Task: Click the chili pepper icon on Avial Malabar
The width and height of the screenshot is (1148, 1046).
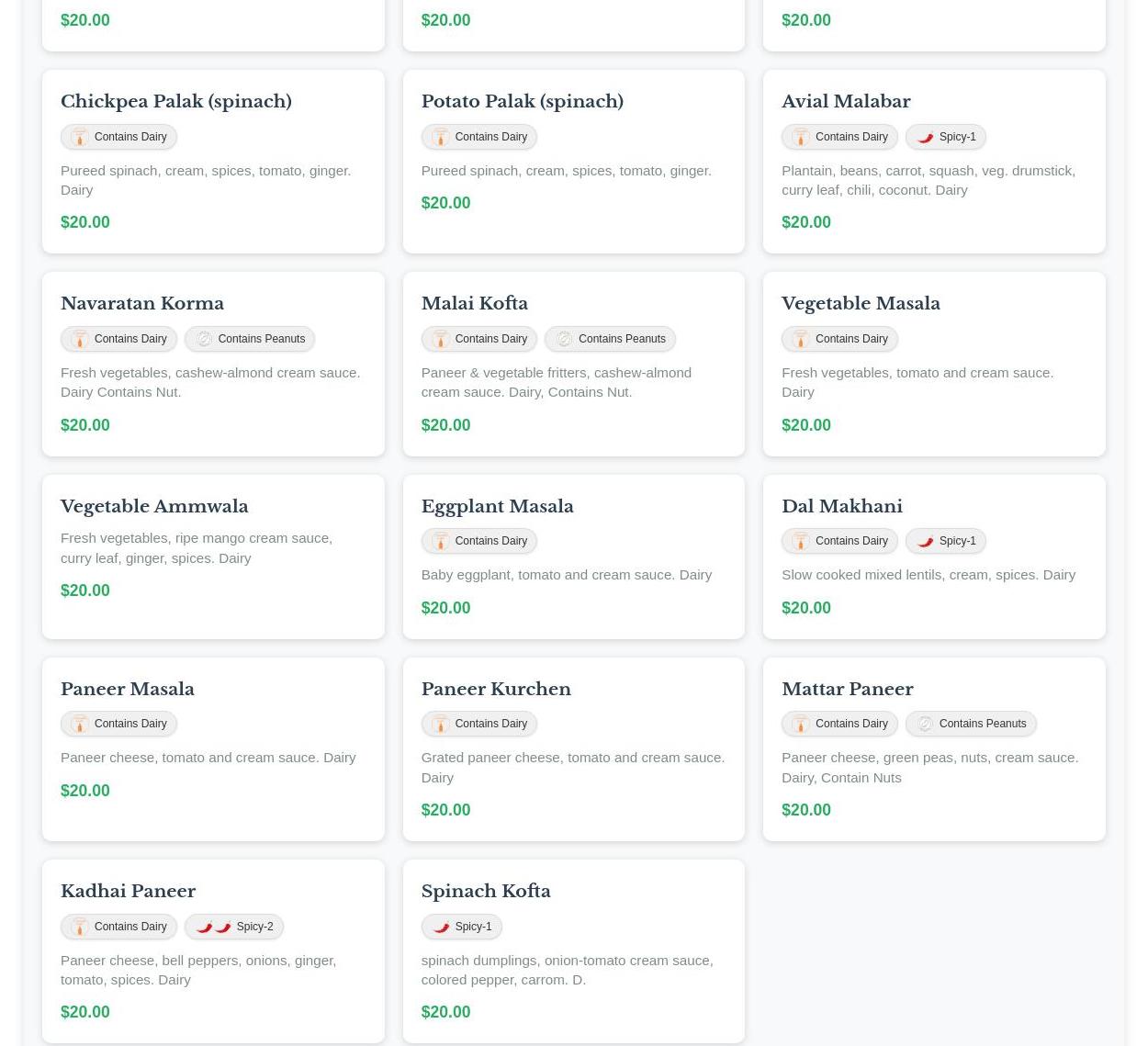Action: [x=925, y=137]
